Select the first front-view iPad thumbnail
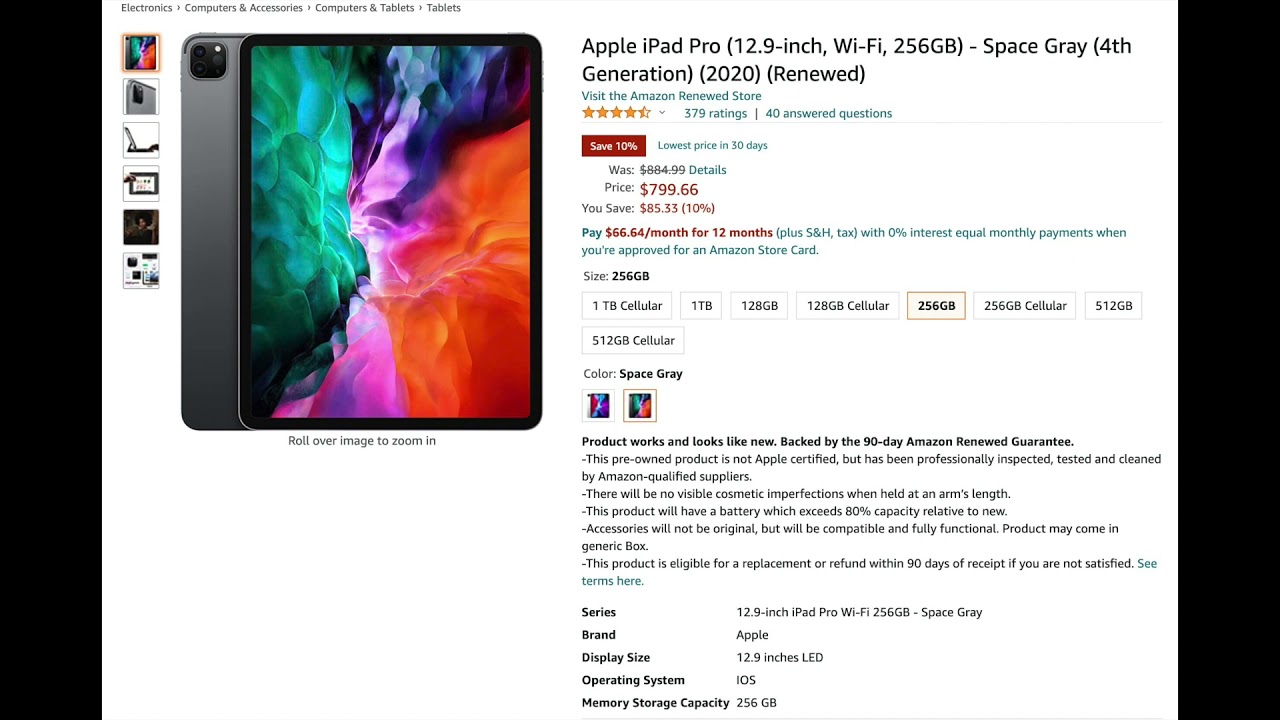This screenshot has width=1280, height=720. [x=141, y=53]
